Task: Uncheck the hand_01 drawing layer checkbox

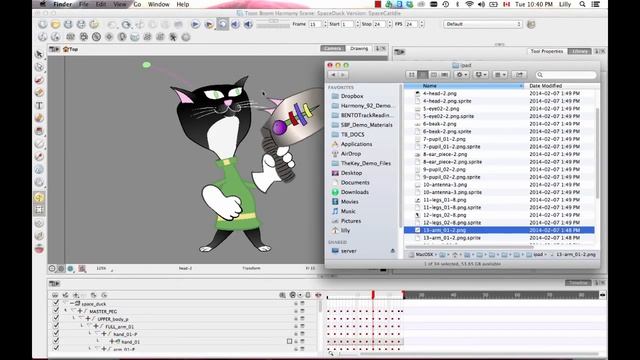Action: coord(56,341)
